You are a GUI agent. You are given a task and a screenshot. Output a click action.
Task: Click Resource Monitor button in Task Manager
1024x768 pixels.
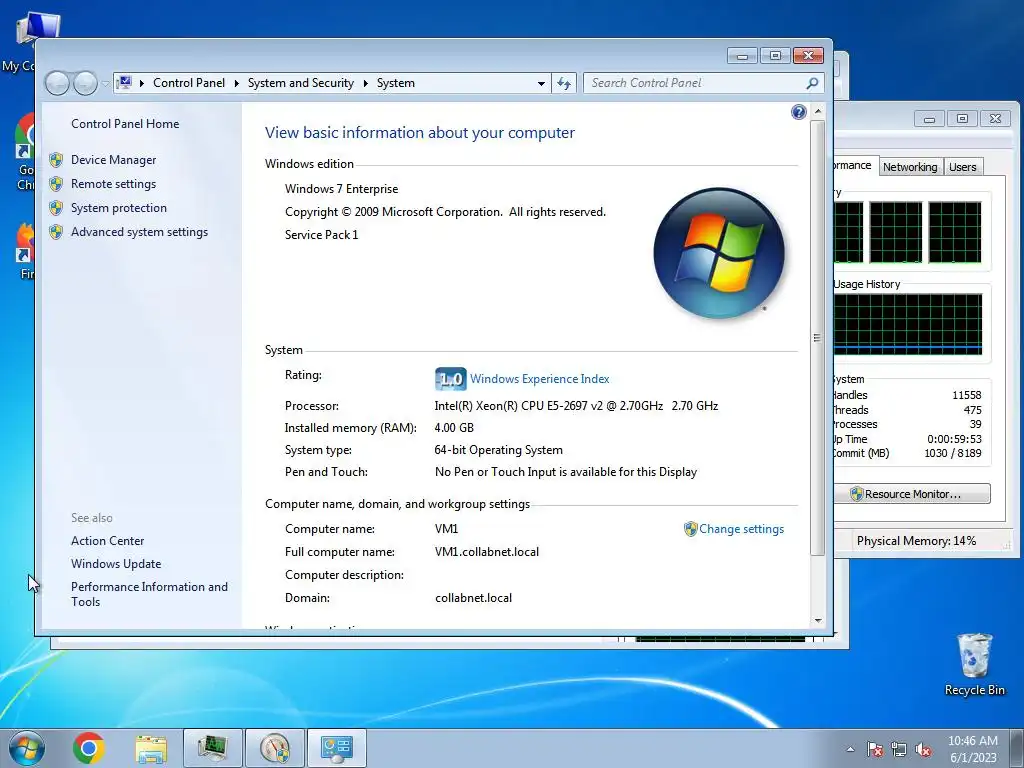tap(912, 494)
